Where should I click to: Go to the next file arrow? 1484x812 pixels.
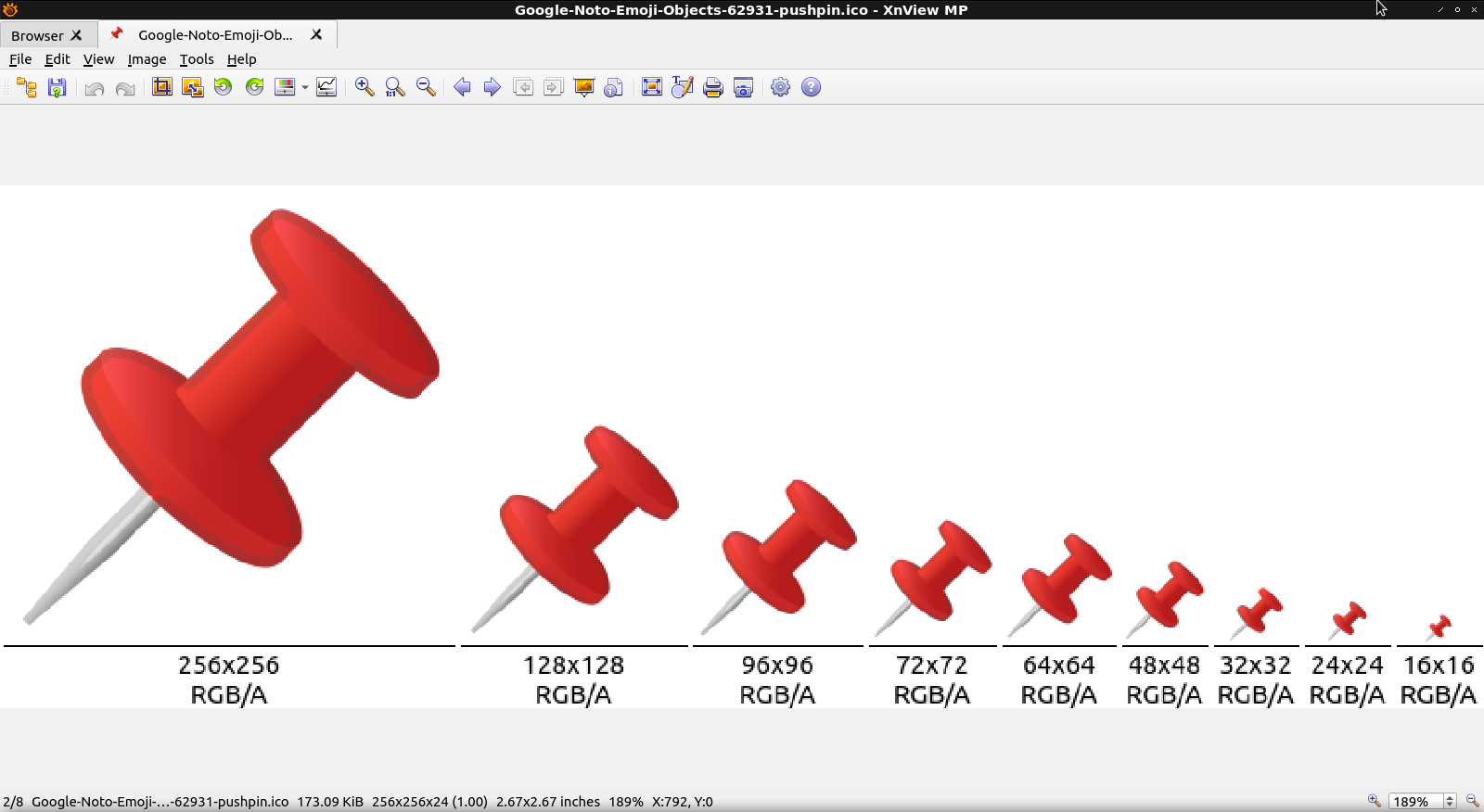493,87
